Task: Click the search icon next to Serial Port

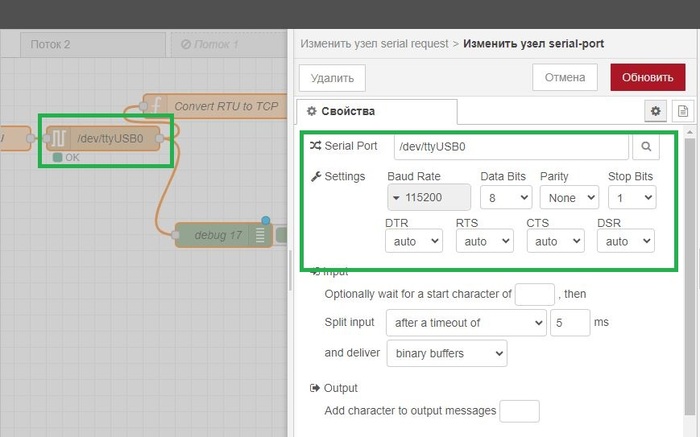Action: (x=646, y=147)
